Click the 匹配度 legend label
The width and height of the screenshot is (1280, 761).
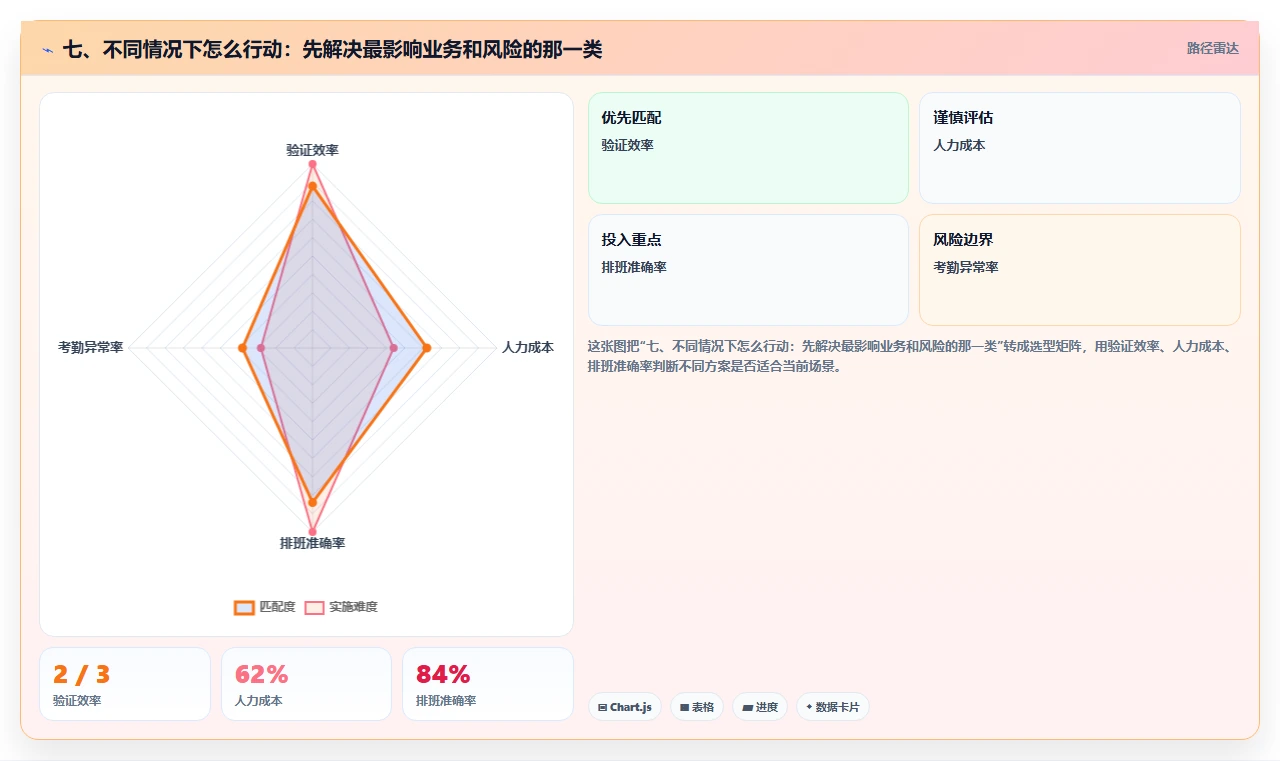coord(277,607)
